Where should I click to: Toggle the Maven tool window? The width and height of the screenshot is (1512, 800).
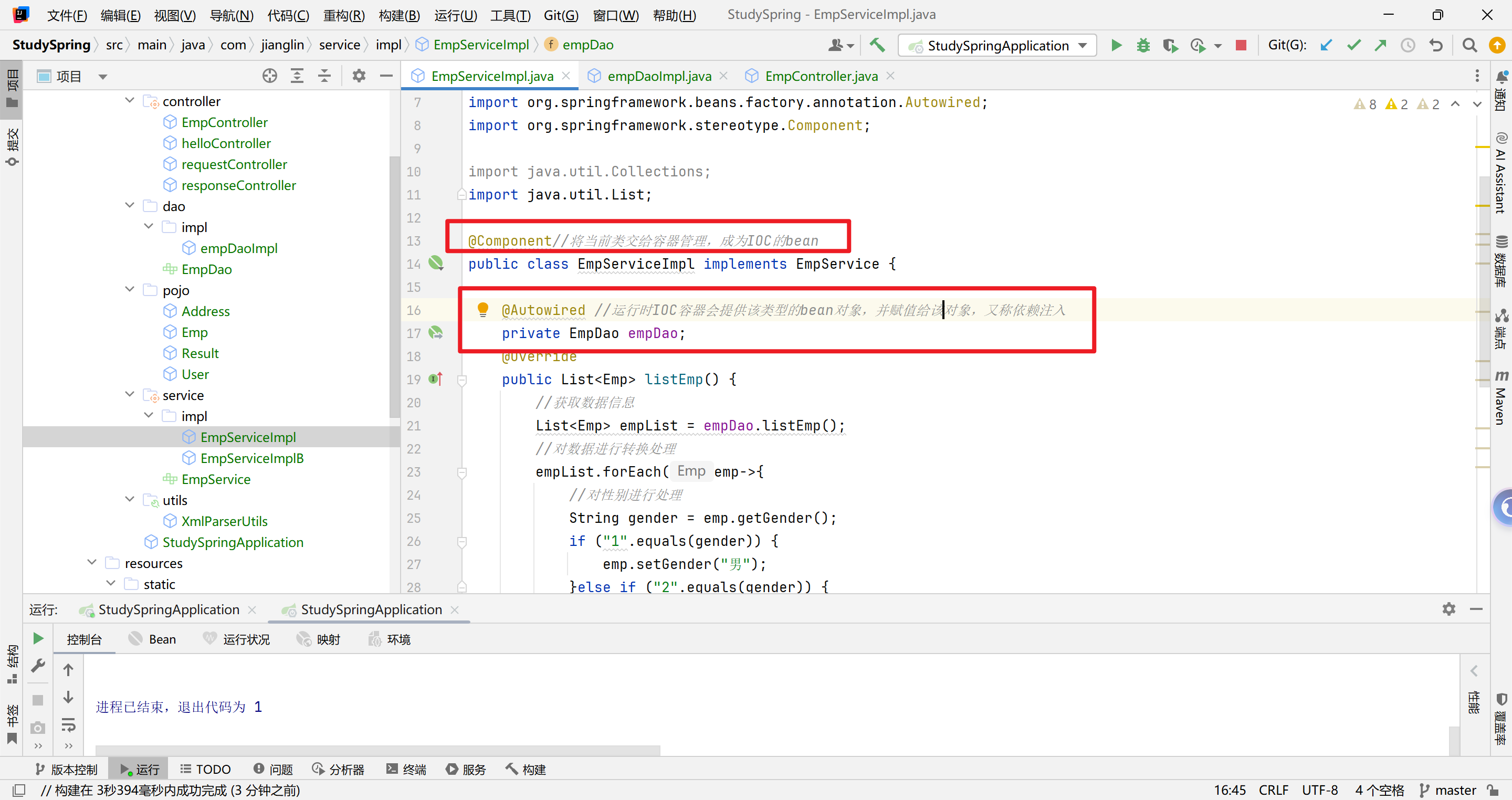1501,397
